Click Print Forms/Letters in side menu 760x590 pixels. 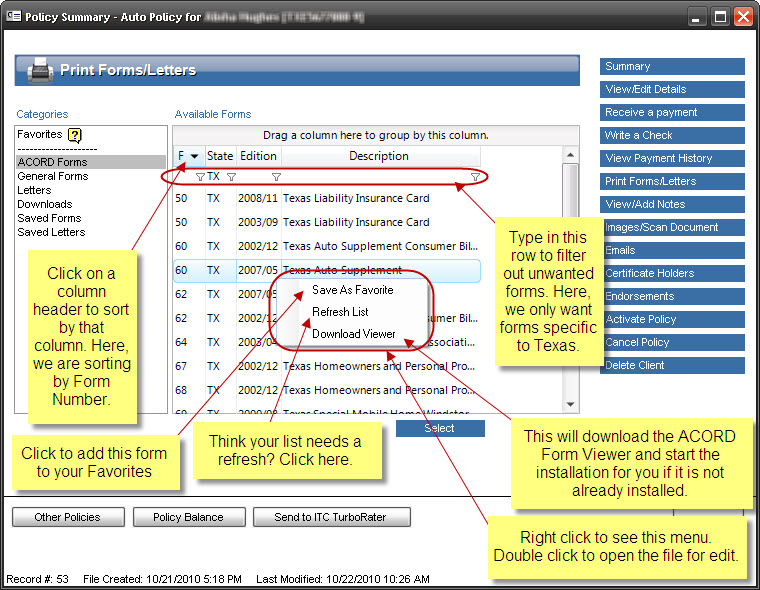[672, 181]
